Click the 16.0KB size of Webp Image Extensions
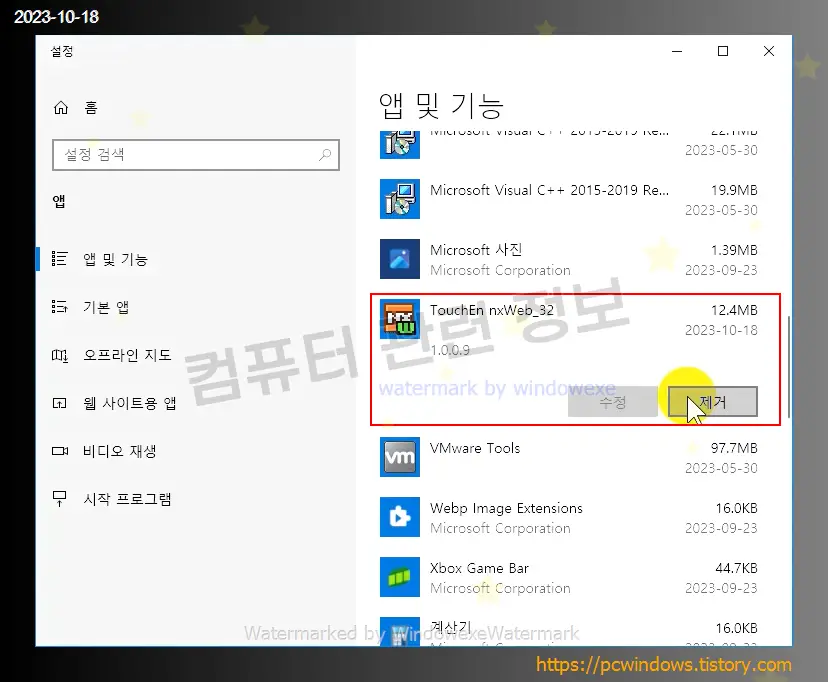Screen dimensions: 828x682 (x=736, y=508)
